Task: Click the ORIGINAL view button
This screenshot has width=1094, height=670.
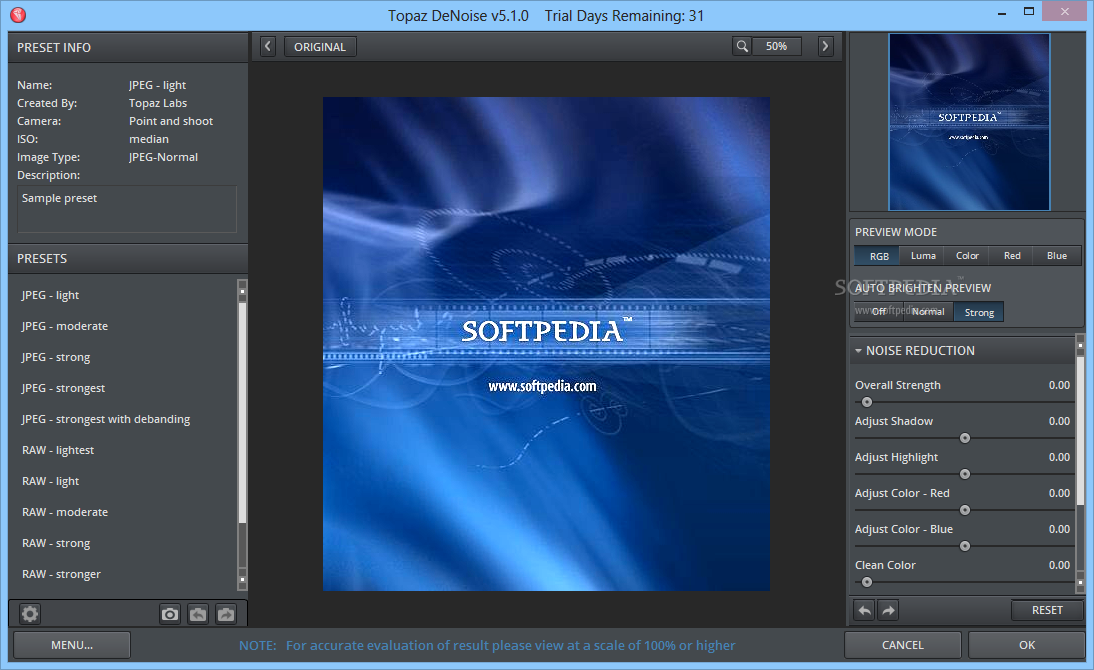Action: 320,47
